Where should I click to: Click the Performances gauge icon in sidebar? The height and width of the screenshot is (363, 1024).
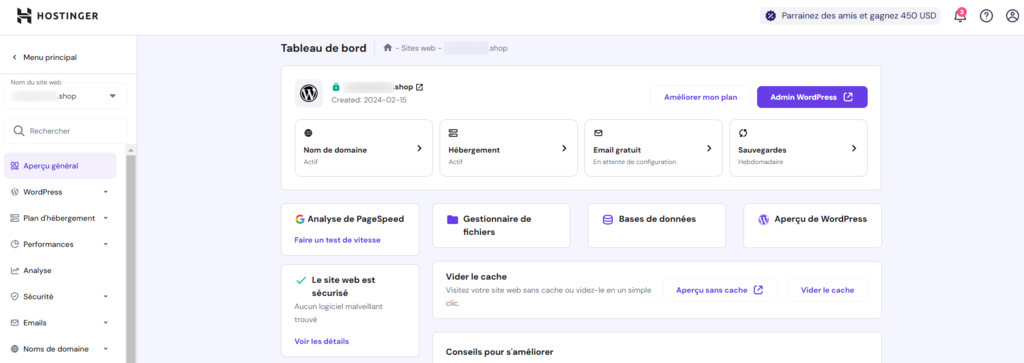14,244
